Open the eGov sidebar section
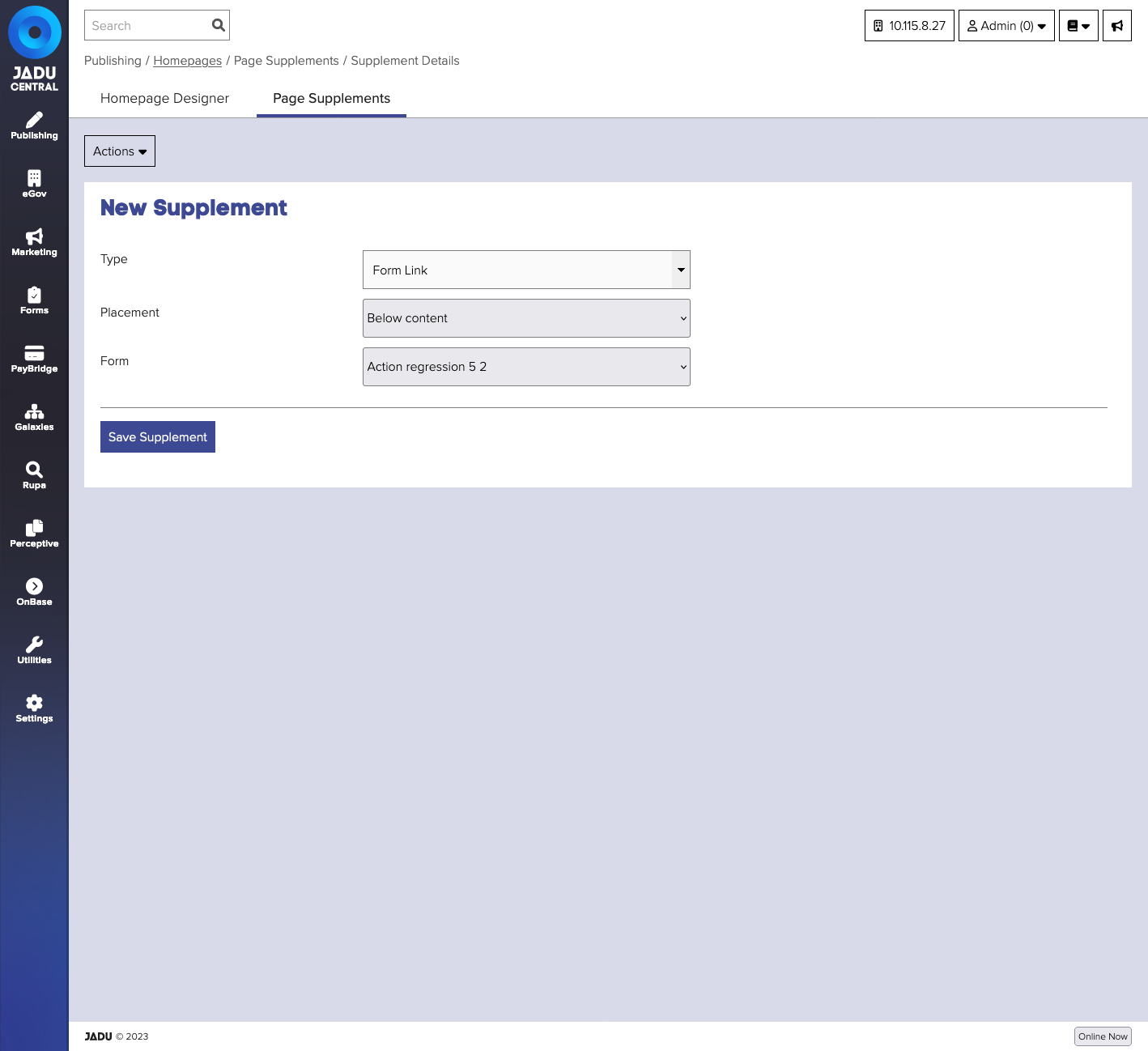This screenshot has height=1051, width=1148. (x=34, y=185)
